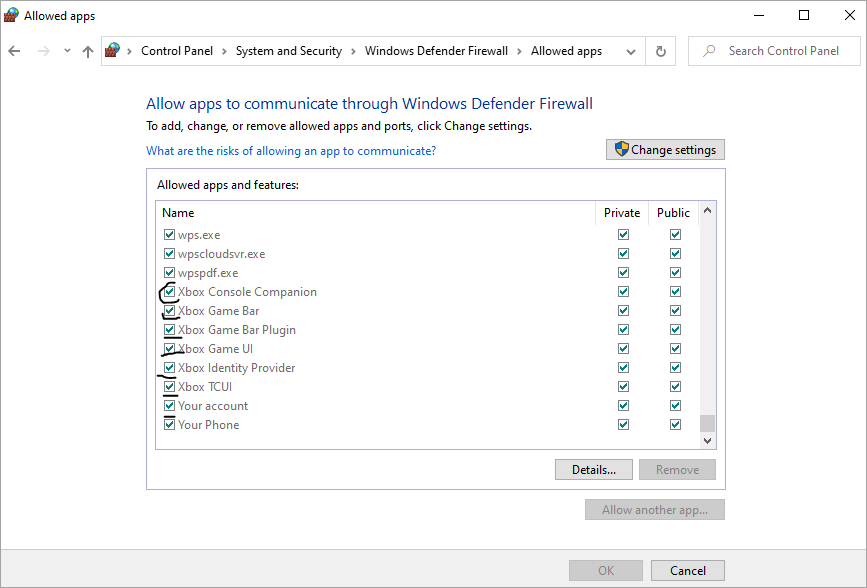The width and height of the screenshot is (867, 588).
Task: Toggle Public access for wpspdf.exe
Action: click(x=675, y=272)
